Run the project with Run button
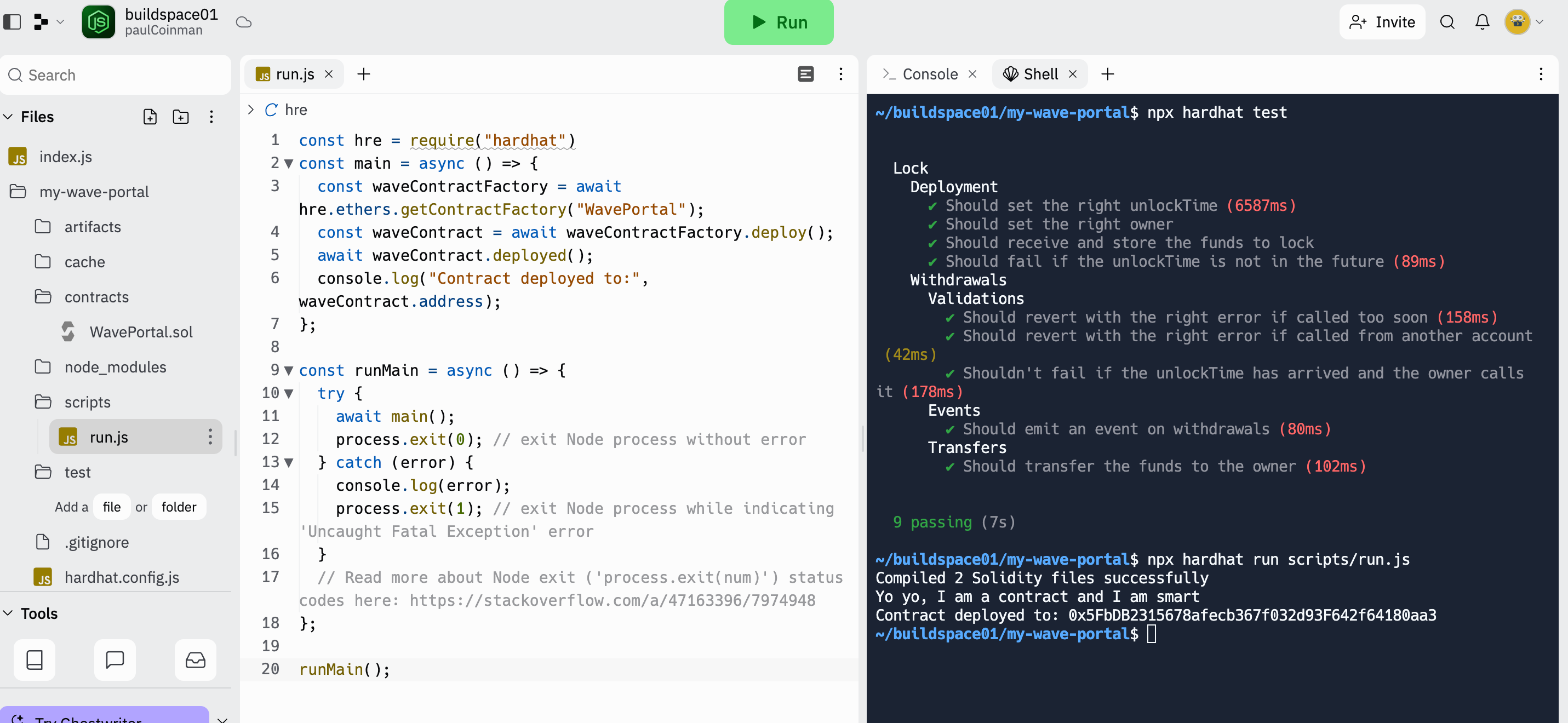The image size is (1568, 723). (x=779, y=22)
